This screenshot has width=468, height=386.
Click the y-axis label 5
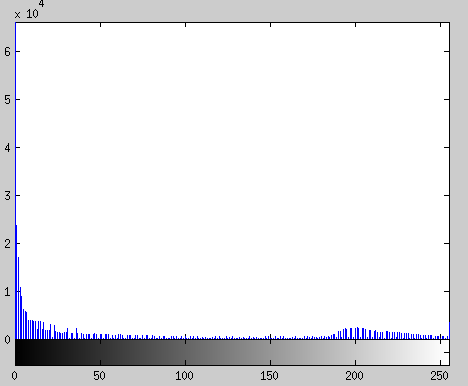pos(7,99)
